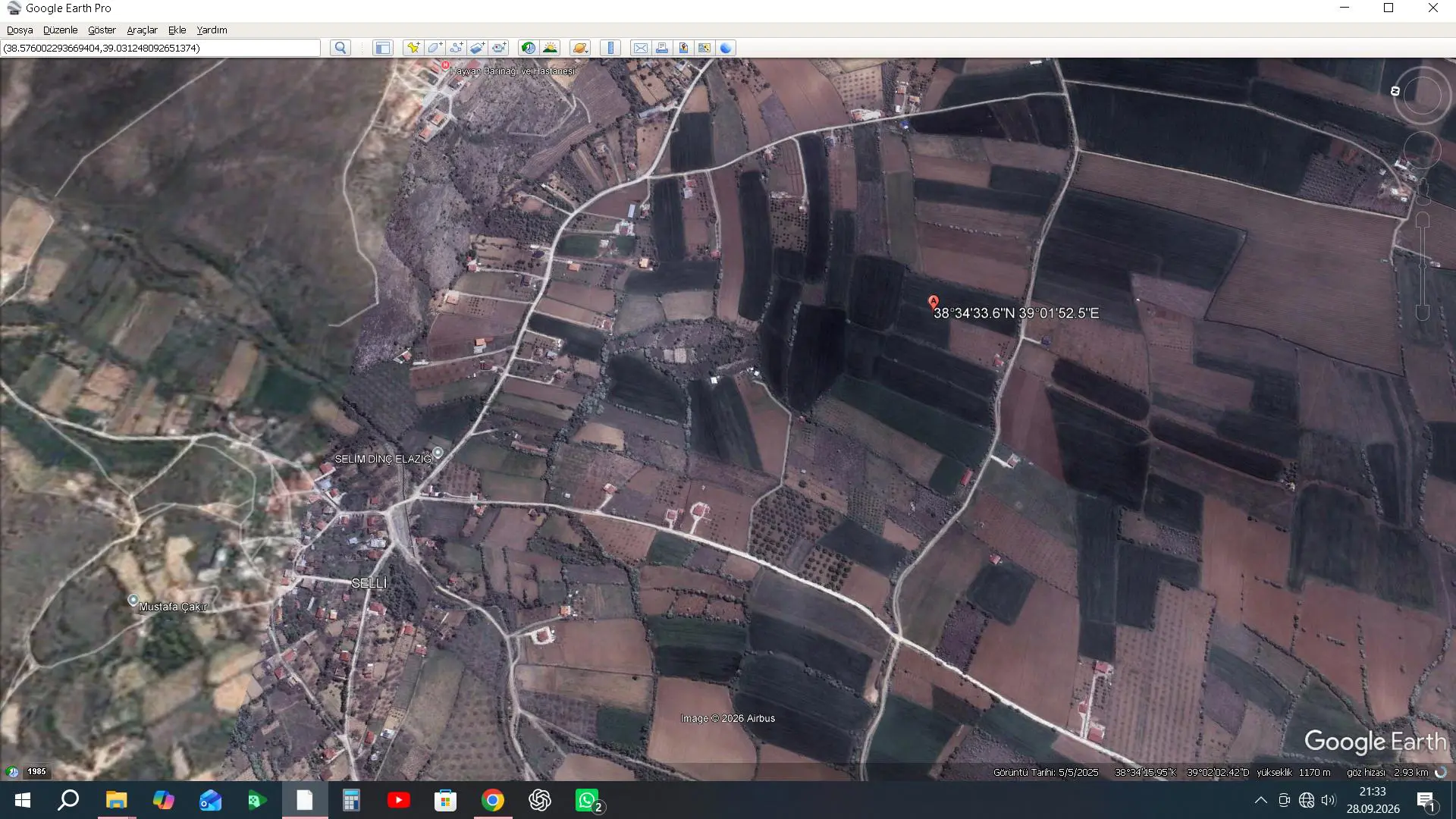1456x819 pixels.
Task: Select the Add Image Overlay tool
Action: point(477,48)
